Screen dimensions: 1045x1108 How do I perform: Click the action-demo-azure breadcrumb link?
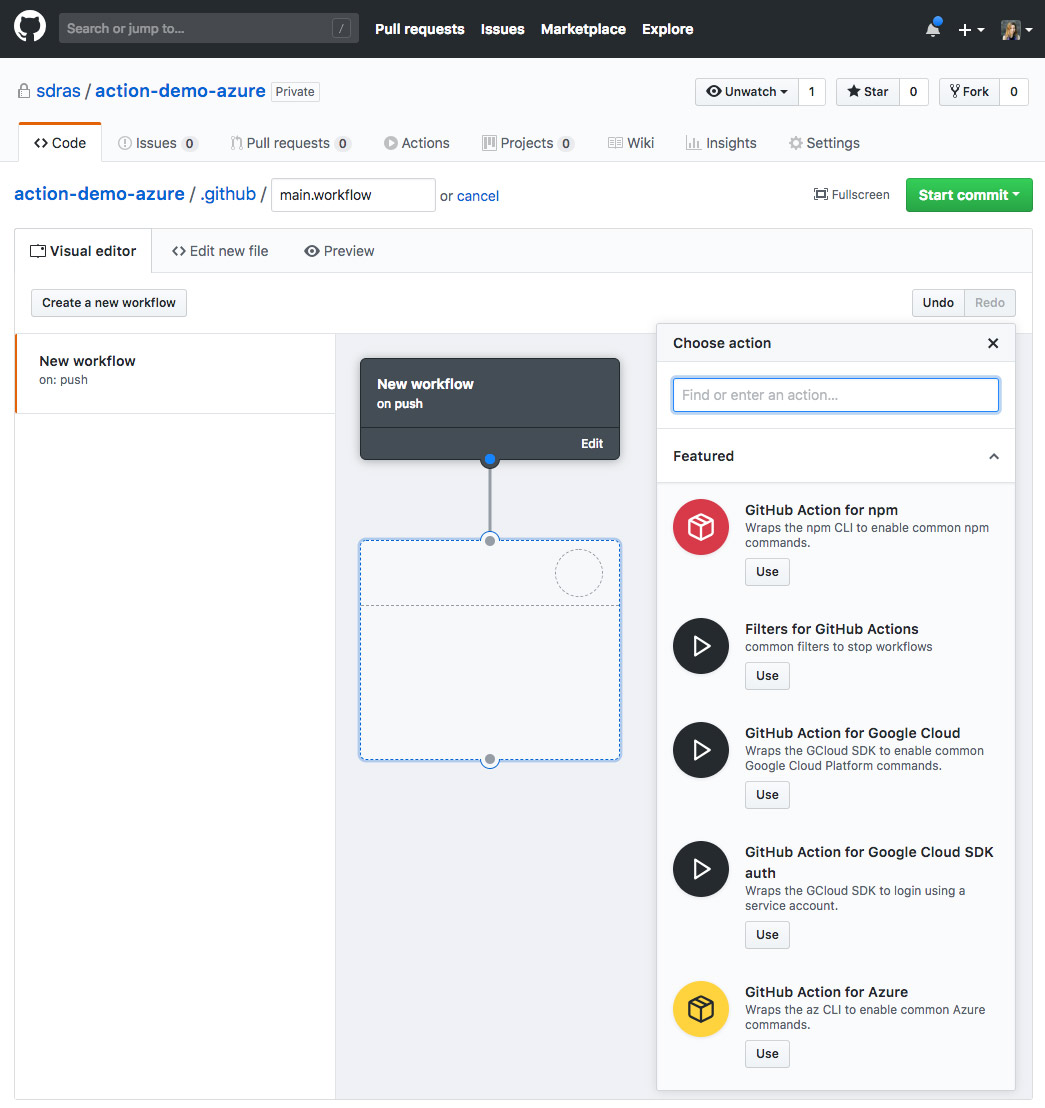coord(100,194)
